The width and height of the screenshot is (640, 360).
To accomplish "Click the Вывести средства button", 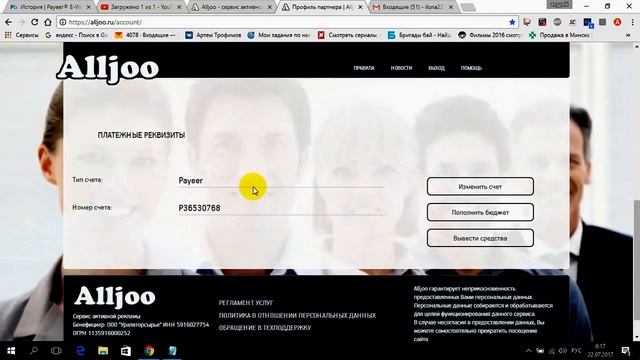I will 480,238.
